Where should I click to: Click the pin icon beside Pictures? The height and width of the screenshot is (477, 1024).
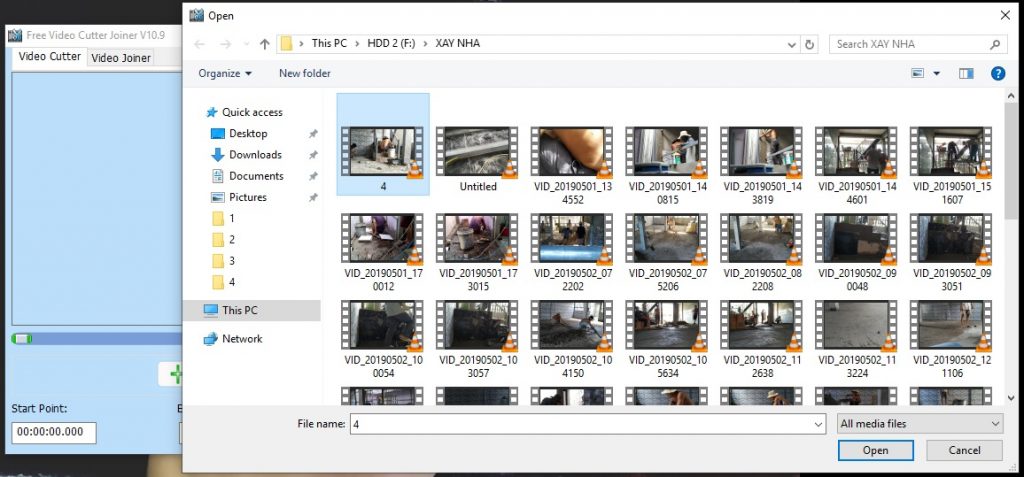pos(313,197)
